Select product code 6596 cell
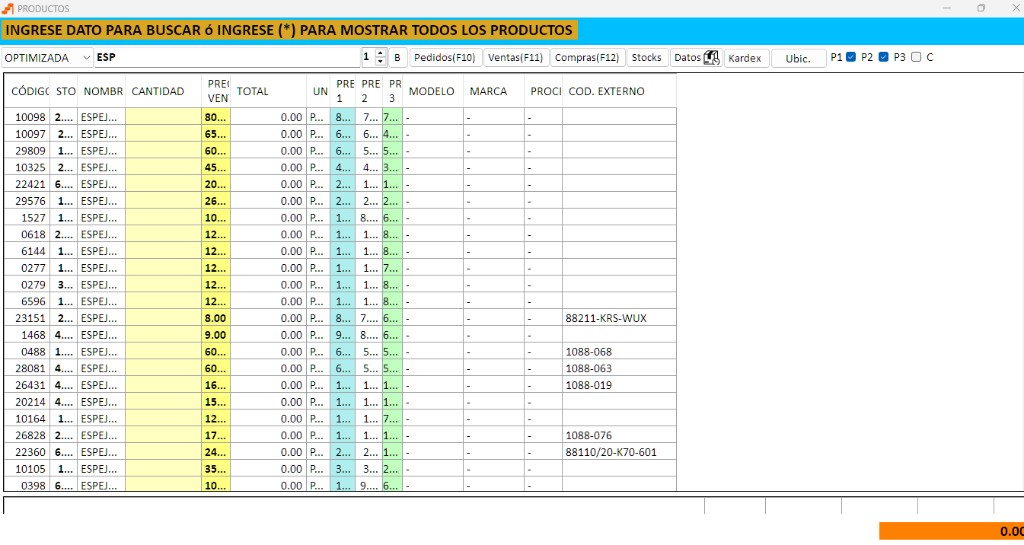1024x545 pixels. pyautogui.click(x=27, y=302)
